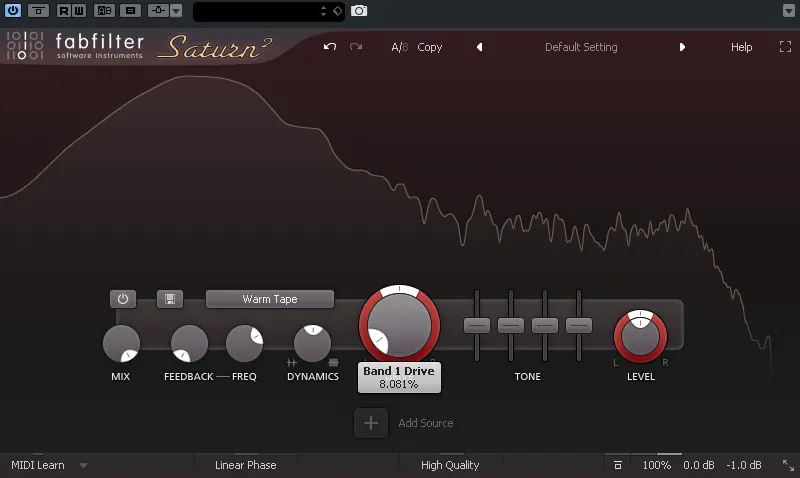Click the FEEDBACK knob

[189, 343]
